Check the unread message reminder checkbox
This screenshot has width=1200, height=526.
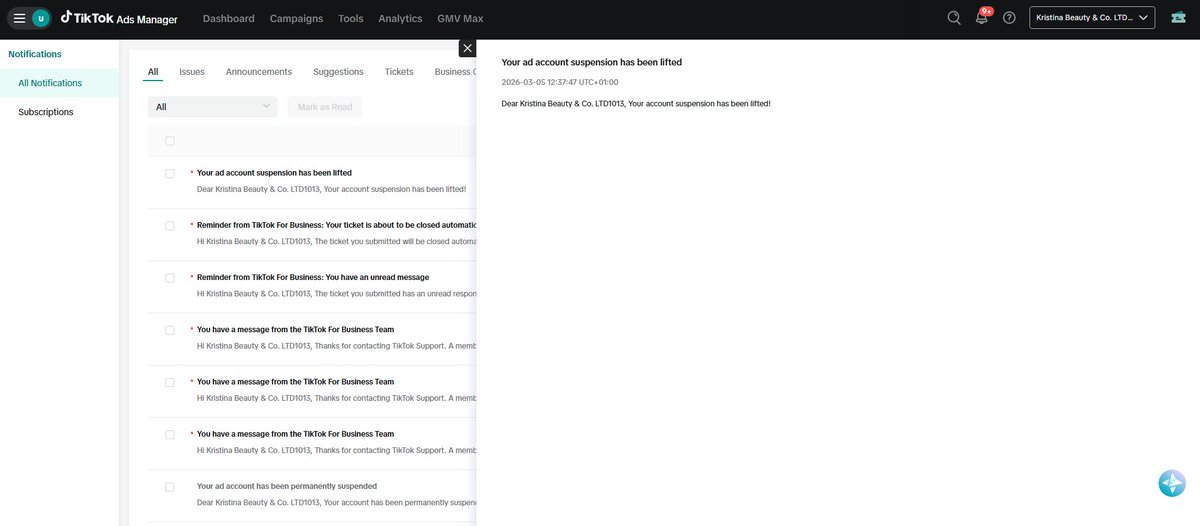pyautogui.click(x=170, y=277)
